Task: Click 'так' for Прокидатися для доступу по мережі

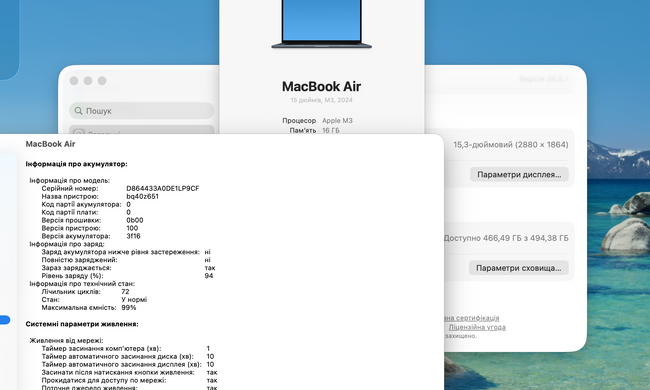Action: coord(212,380)
